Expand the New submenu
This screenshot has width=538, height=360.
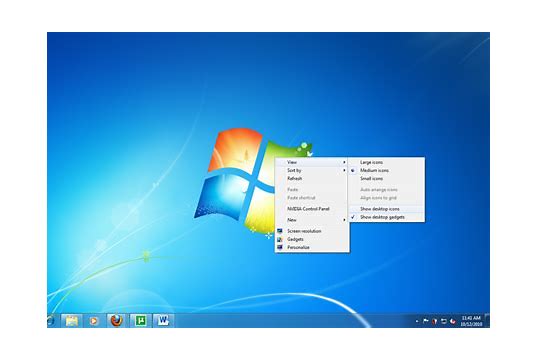coord(312,220)
